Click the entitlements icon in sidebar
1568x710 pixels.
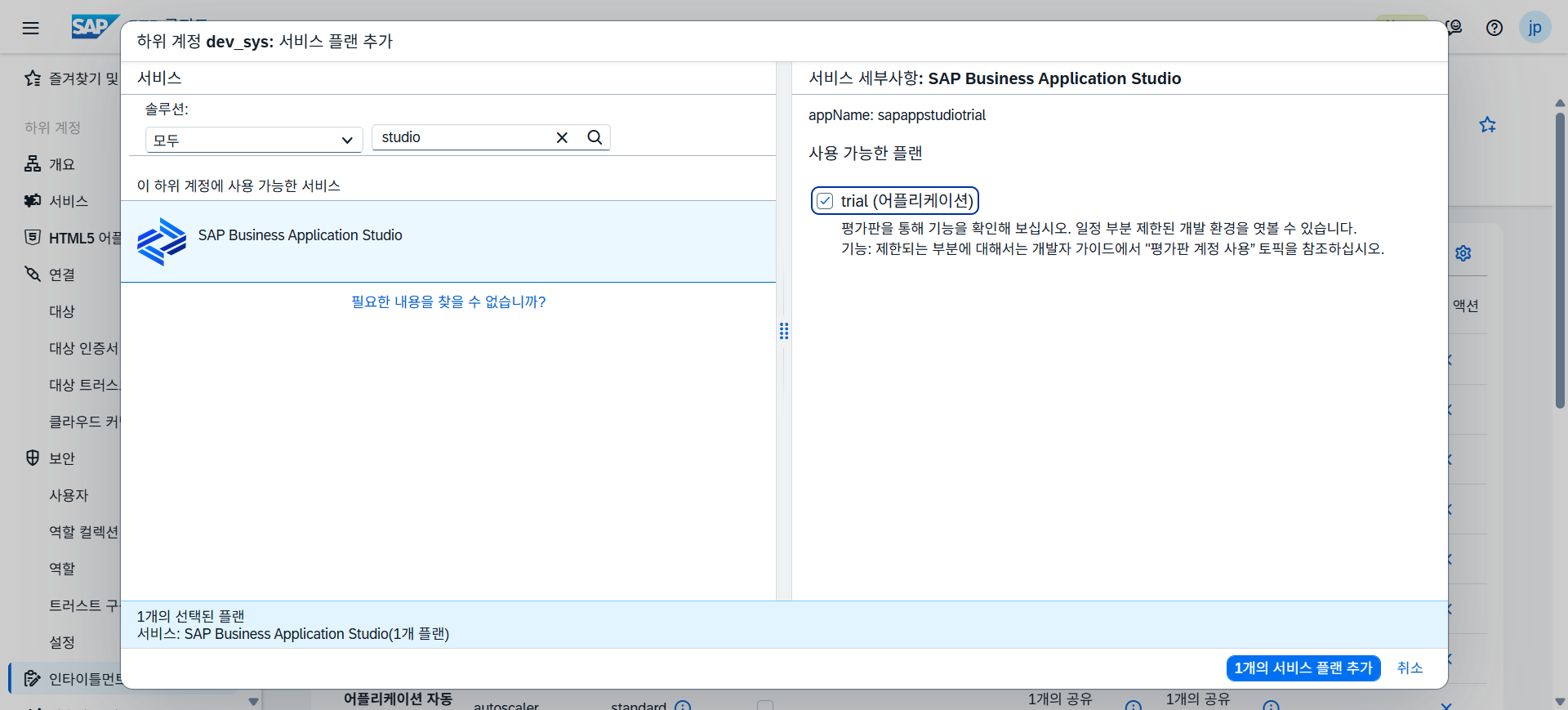coord(33,679)
